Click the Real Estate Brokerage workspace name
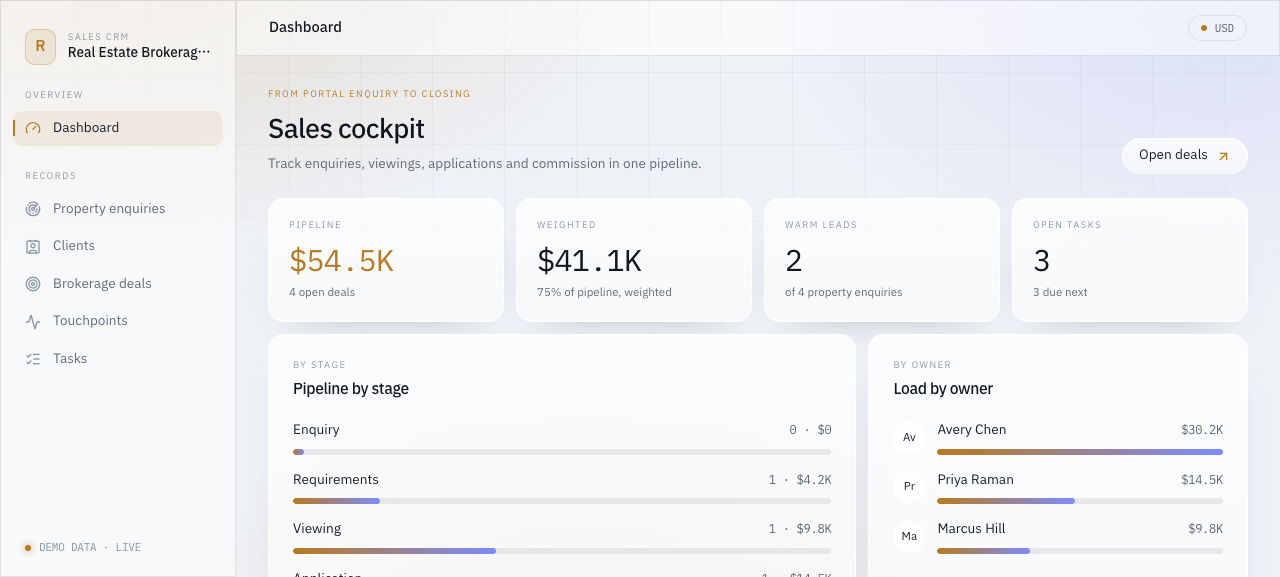Screen dimensions: 1280x577 point(139,52)
